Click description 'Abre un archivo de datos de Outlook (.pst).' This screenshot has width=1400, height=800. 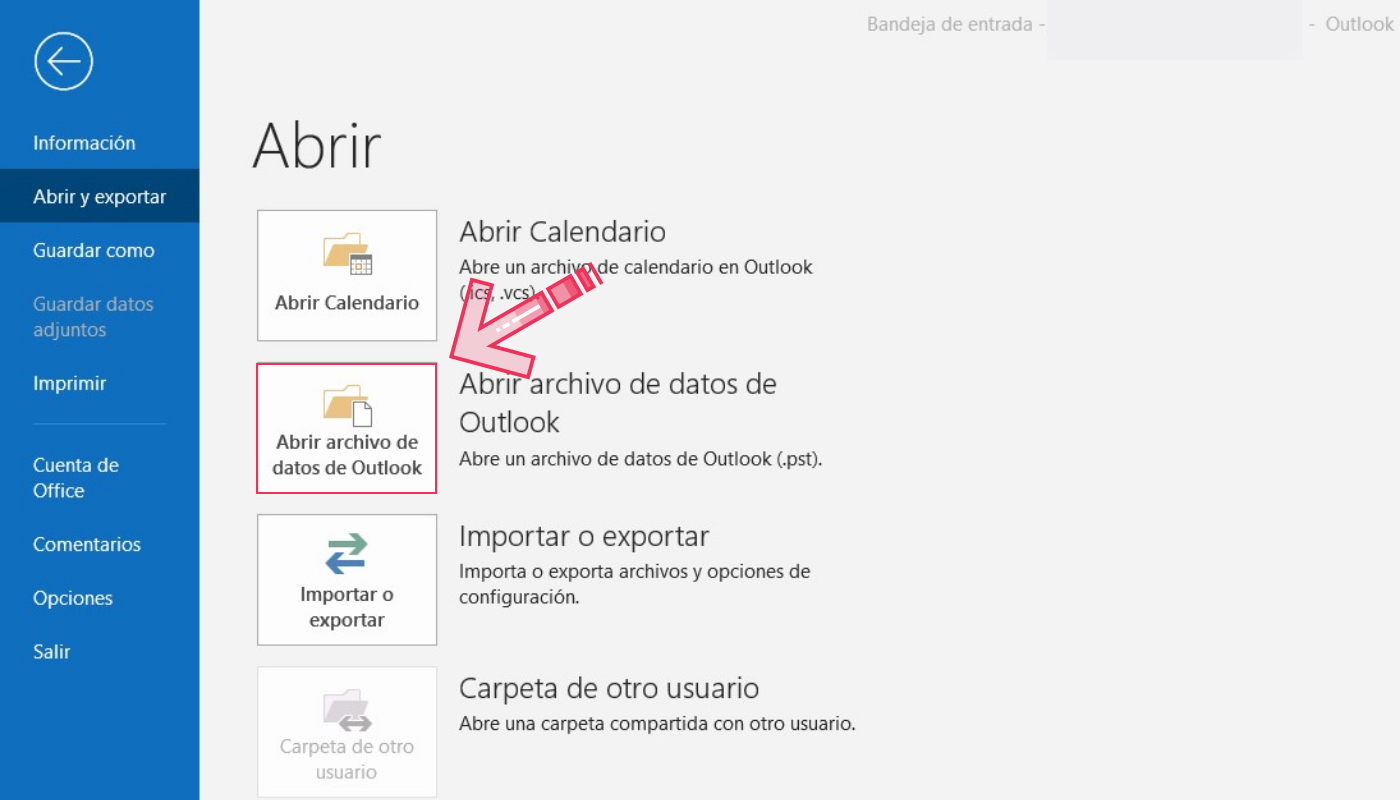(x=640, y=460)
